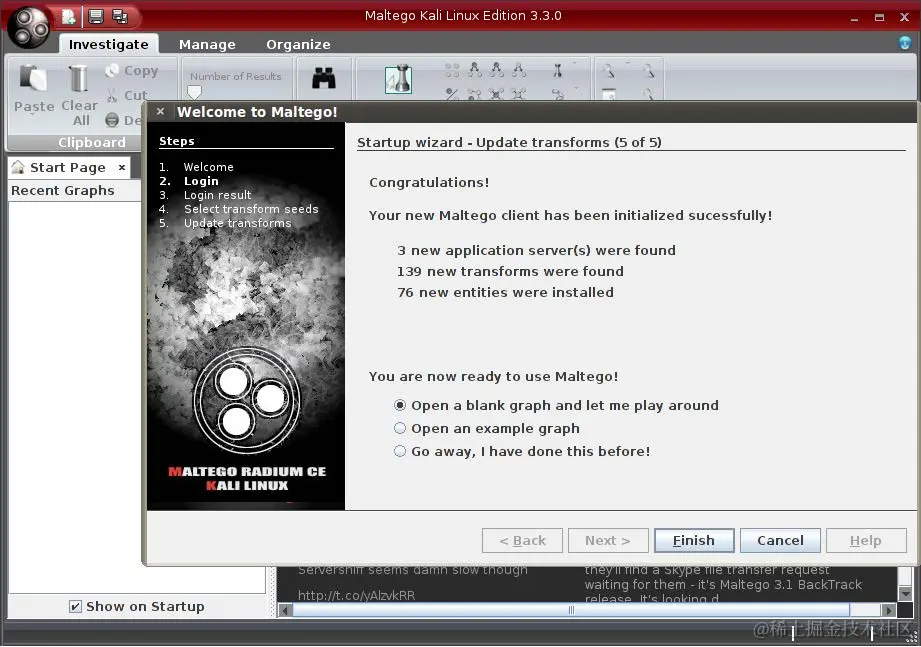
Task: Click the 'Update transforms' step
Action: tap(237, 223)
